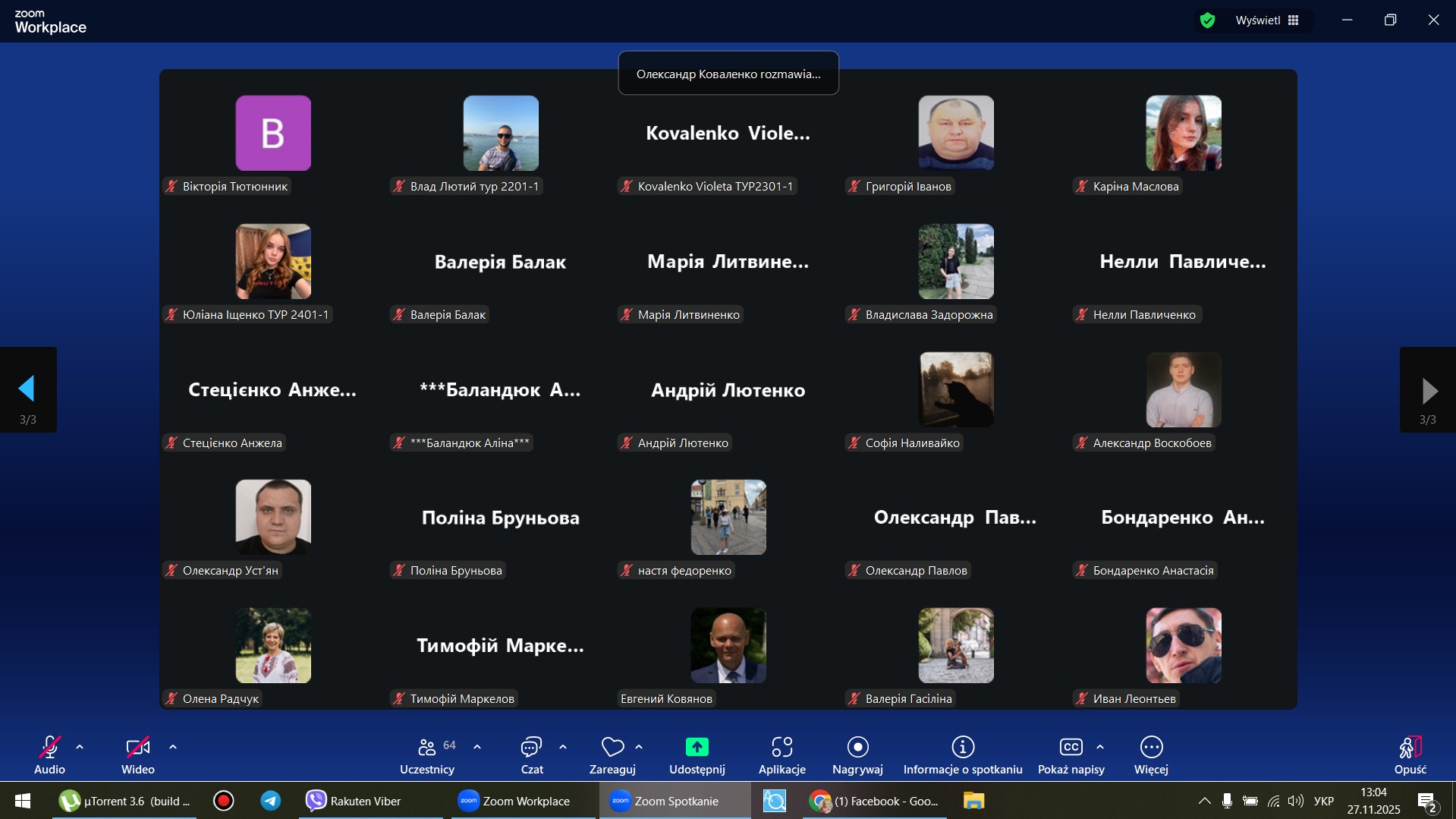The image size is (1456, 819).
Task: Go to previous gallery page with left arrow
Action: pyautogui.click(x=27, y=389)
